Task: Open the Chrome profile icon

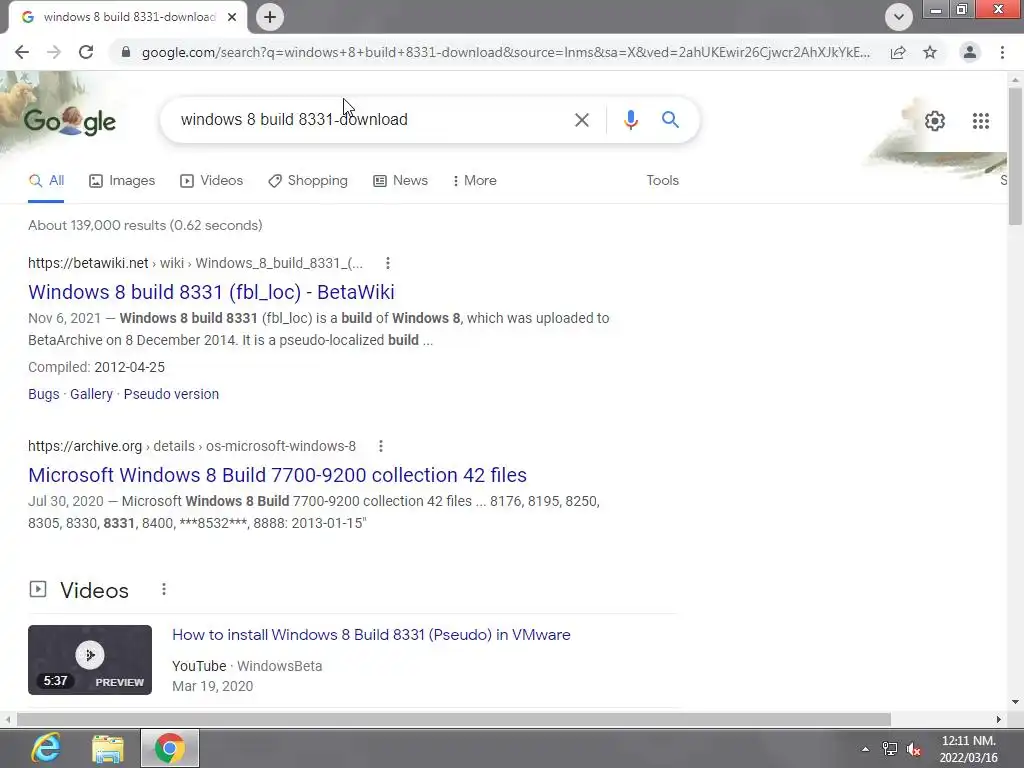Action: pos(970,52)
